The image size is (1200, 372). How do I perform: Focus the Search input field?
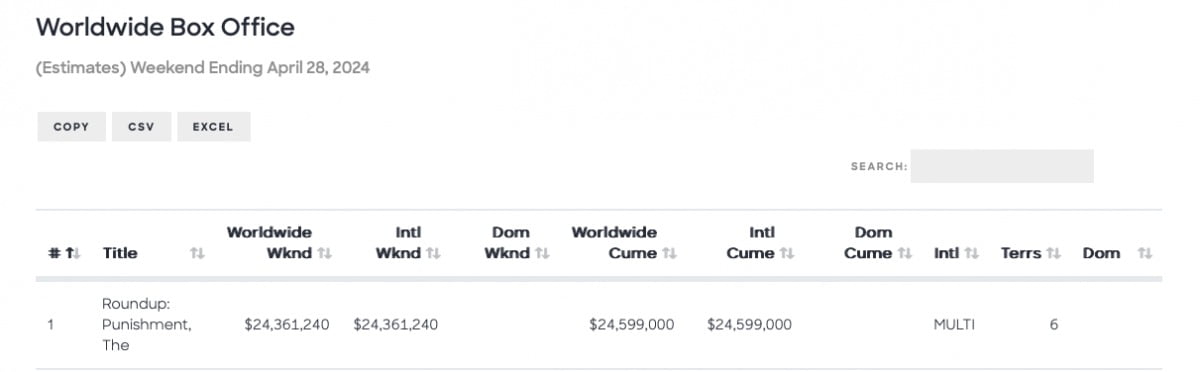[x=1001, y=166]
